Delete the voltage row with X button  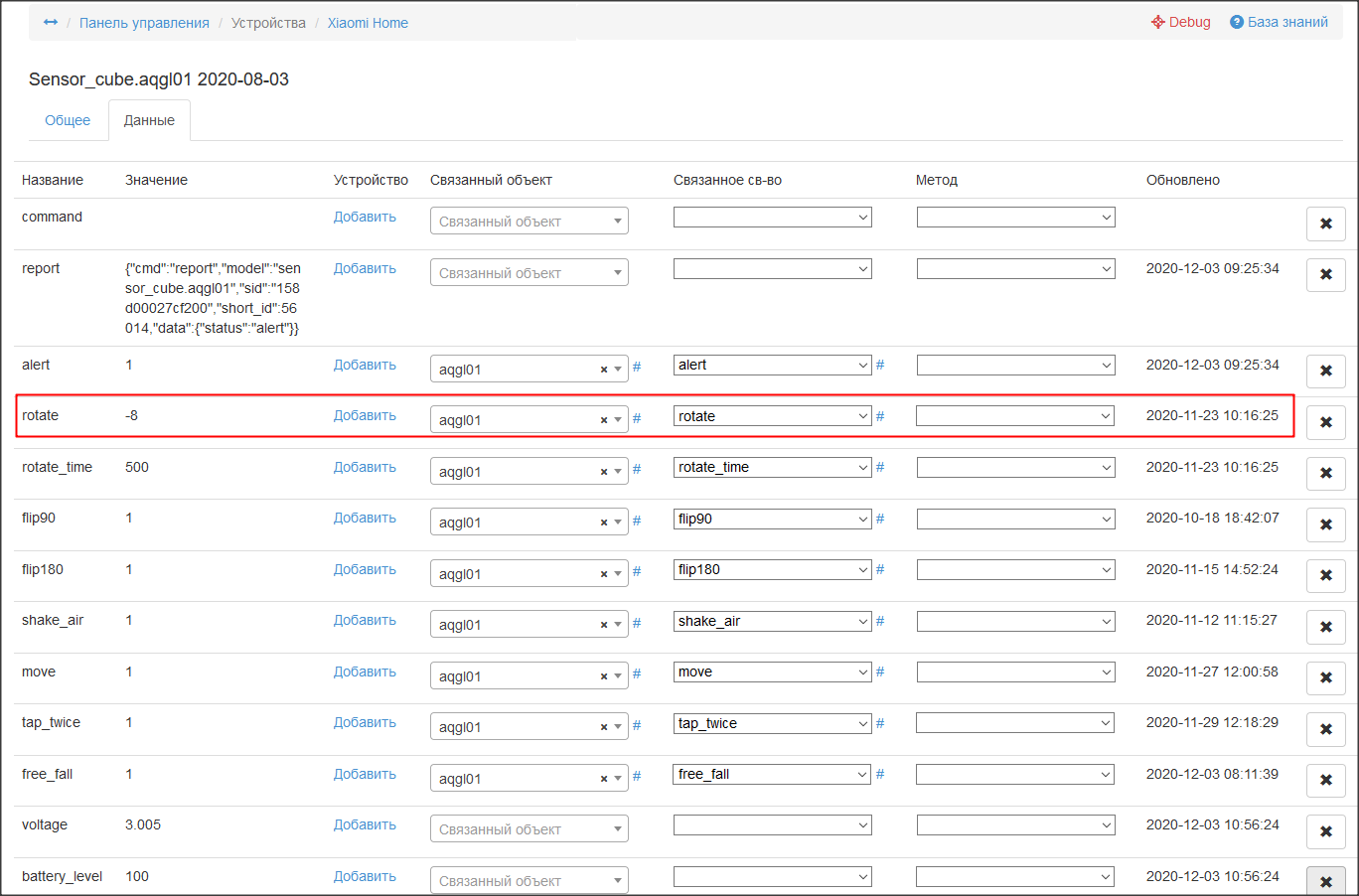[1325, 831]
